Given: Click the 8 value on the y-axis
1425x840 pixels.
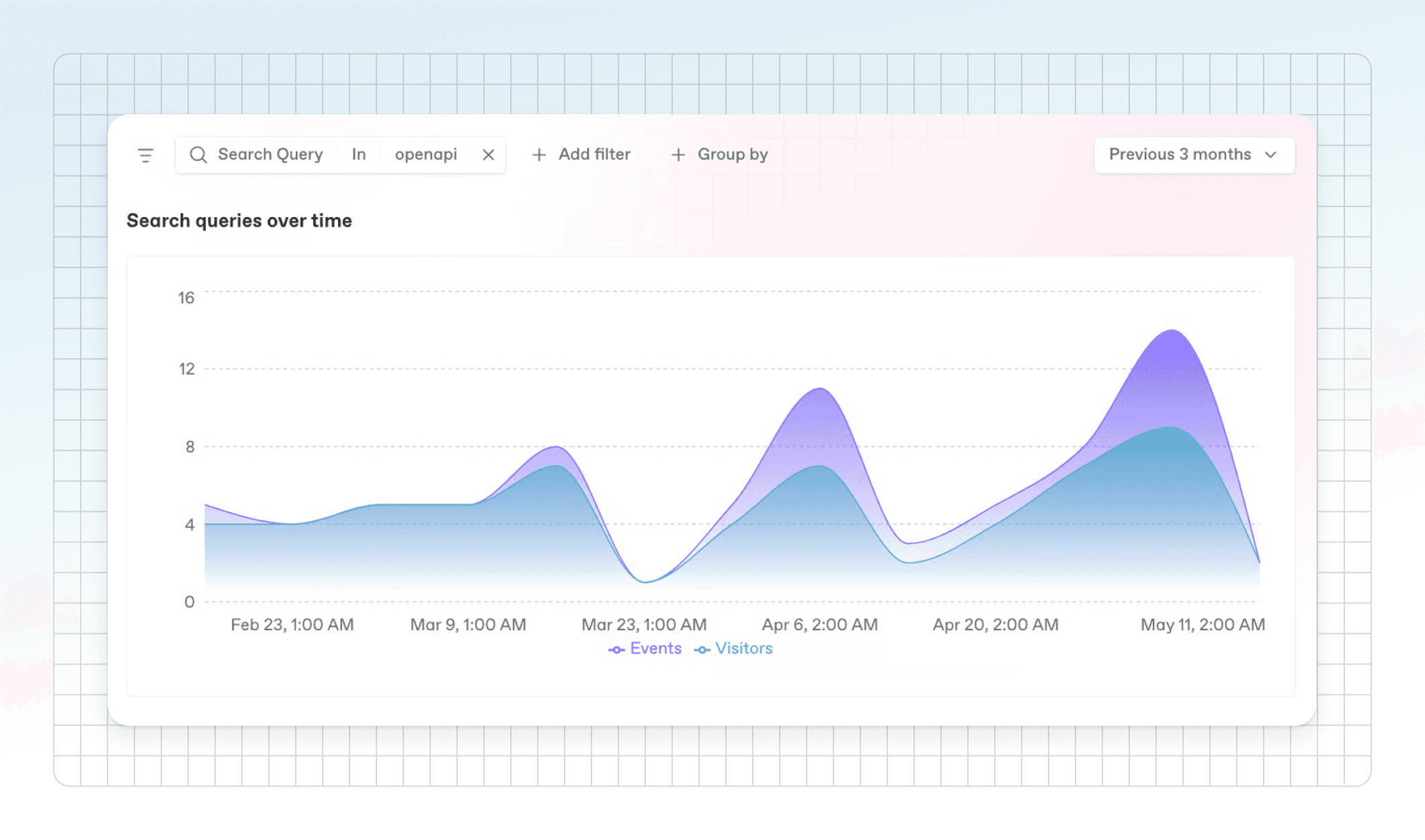Looking at the screenshot, I should [190, 447].
